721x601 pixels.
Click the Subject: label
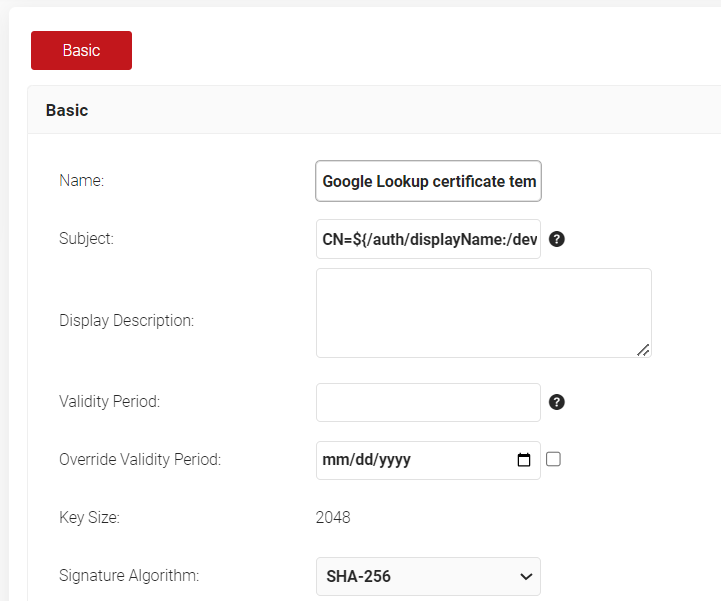pos(87,239)
